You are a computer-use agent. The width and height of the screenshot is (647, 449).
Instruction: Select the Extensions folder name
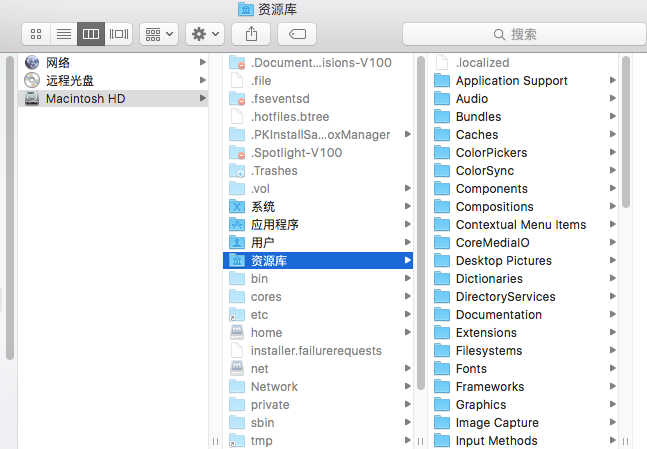tap(486, 333)
